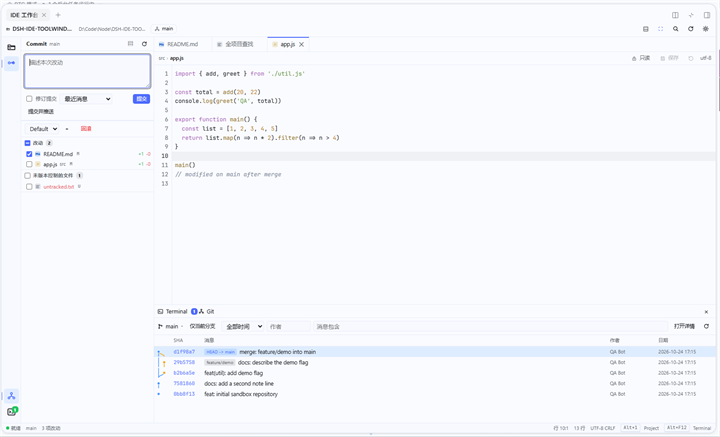Click the sparkle assistant icon
720x437 pixels.
click(x=691, y=15)
